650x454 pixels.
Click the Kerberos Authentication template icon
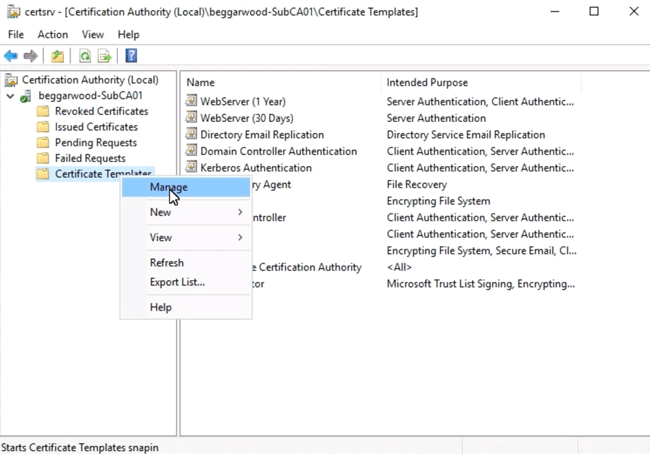coord(191,167)
